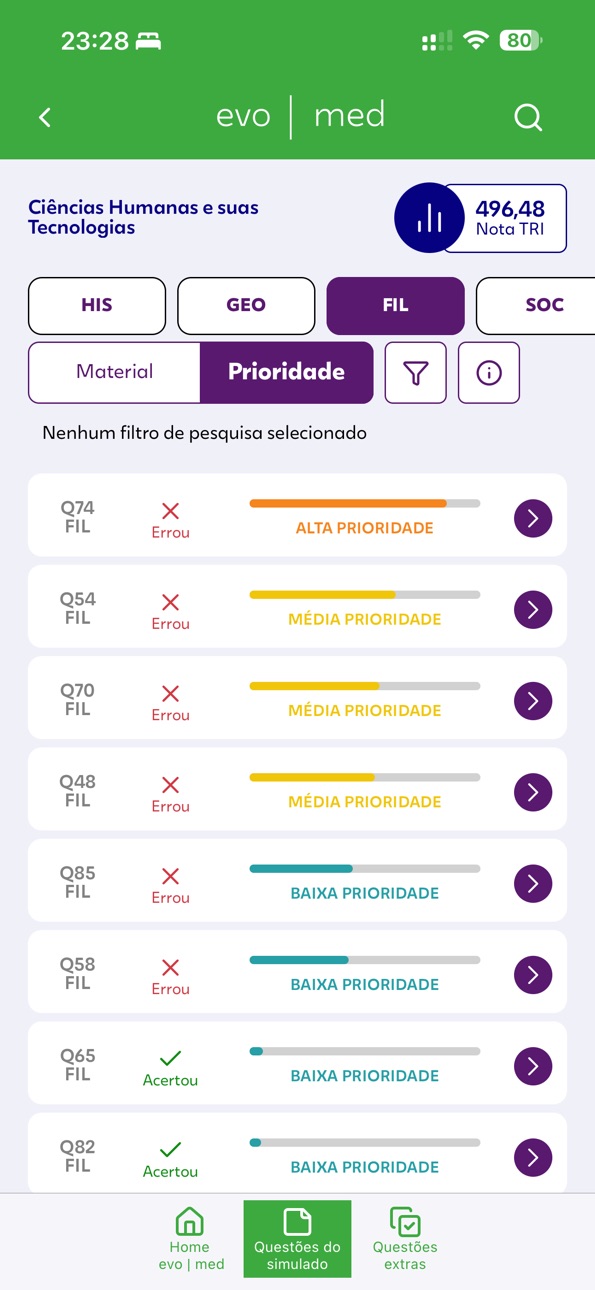Open Questões extras section
Image resolution: width=595 pixels, height=1290 pixels.
pos(405,1239)
